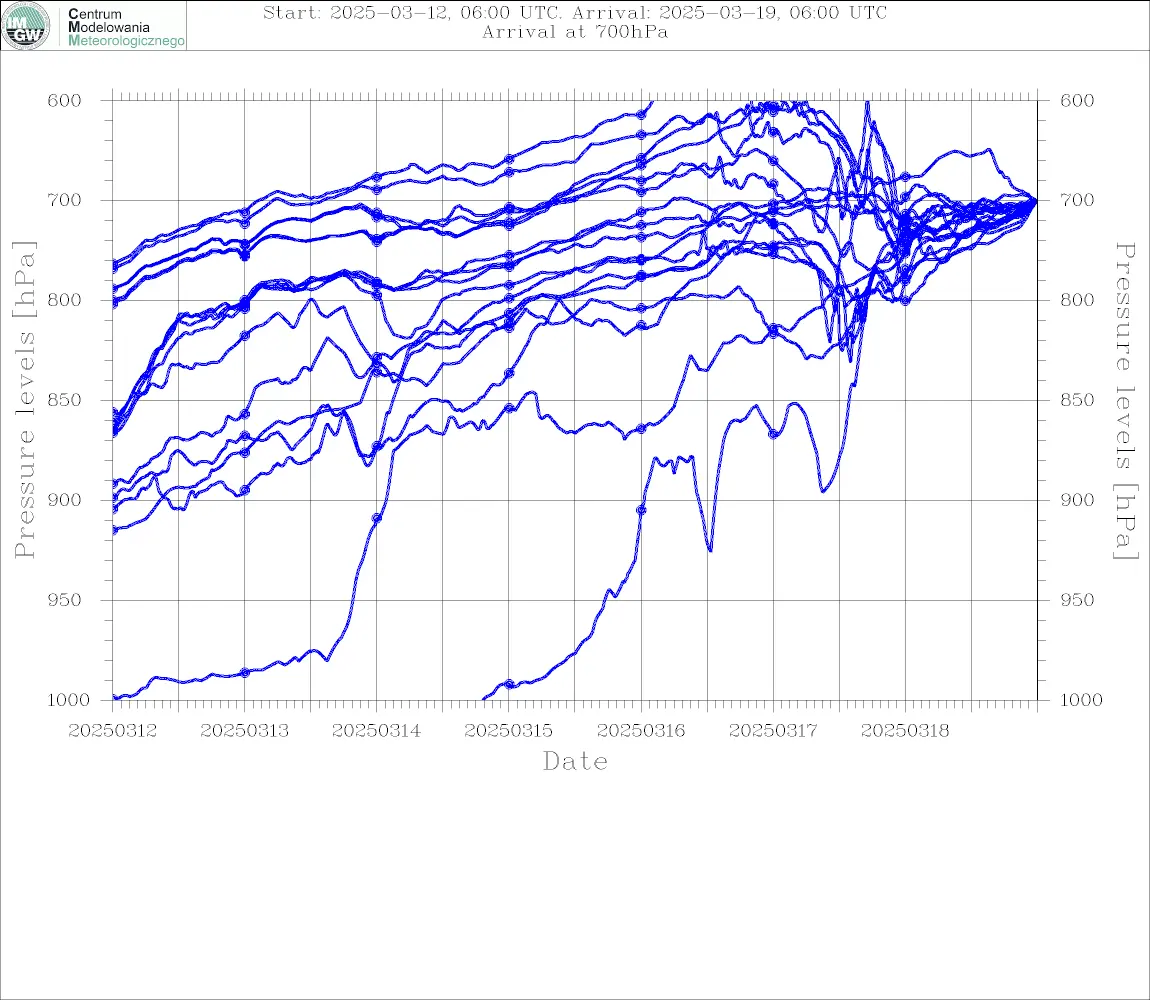Click the left 'Pressure levels [hPa]' axis title

tap(25, 400)
